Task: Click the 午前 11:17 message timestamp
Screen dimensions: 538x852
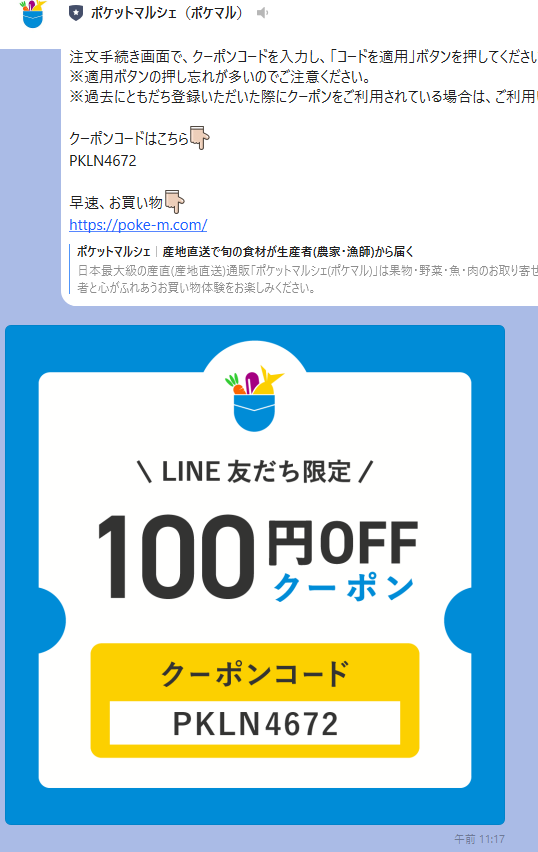Action: 479,839
